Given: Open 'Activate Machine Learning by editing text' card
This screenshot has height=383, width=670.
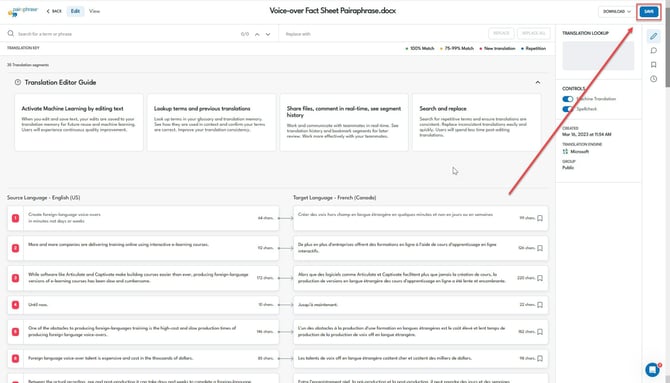Looking at the screenshot, I should 79,122.
